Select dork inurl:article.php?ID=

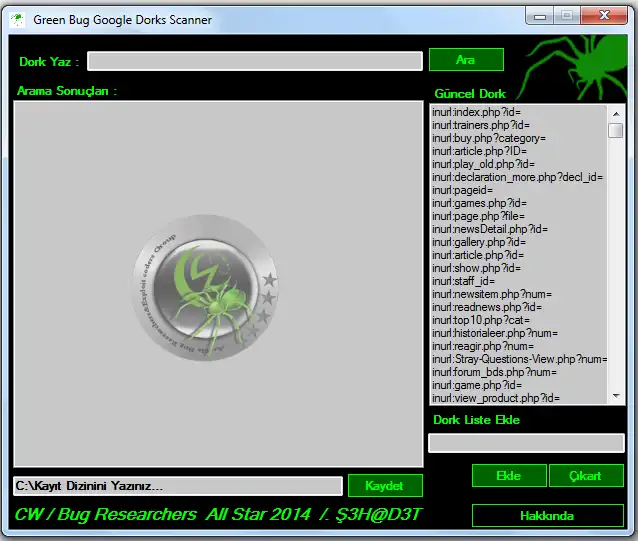click(x=480, y=151)
